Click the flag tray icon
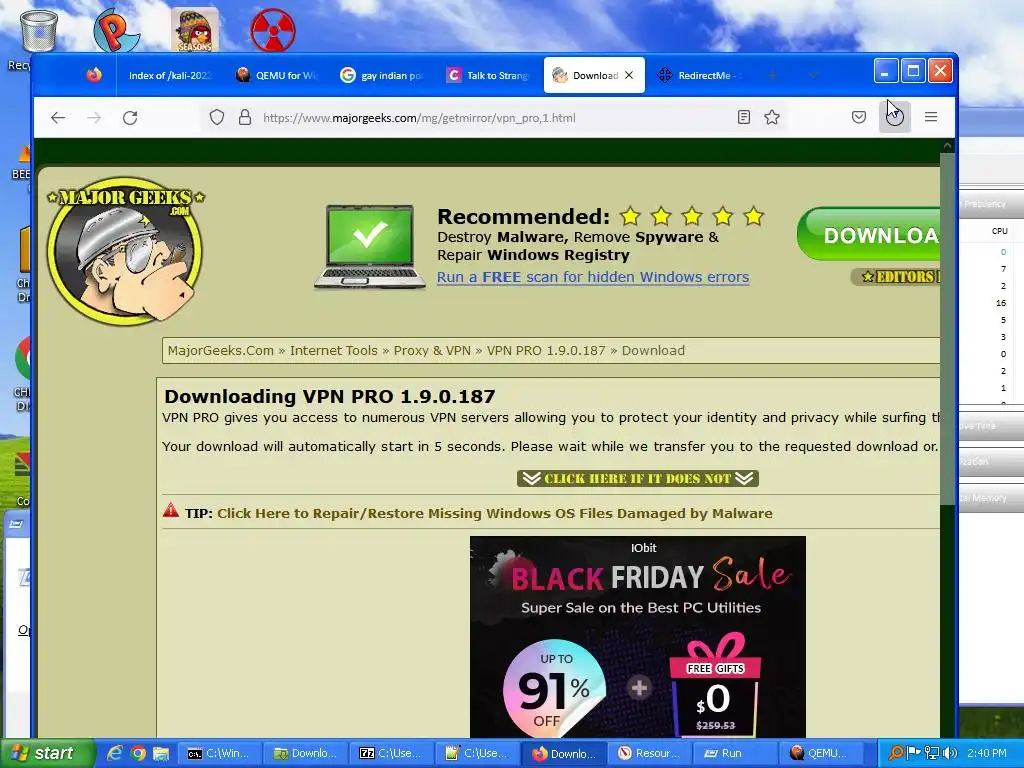Screen dimensions: 1024x768 pyautogui.click(x=914, y=753)
